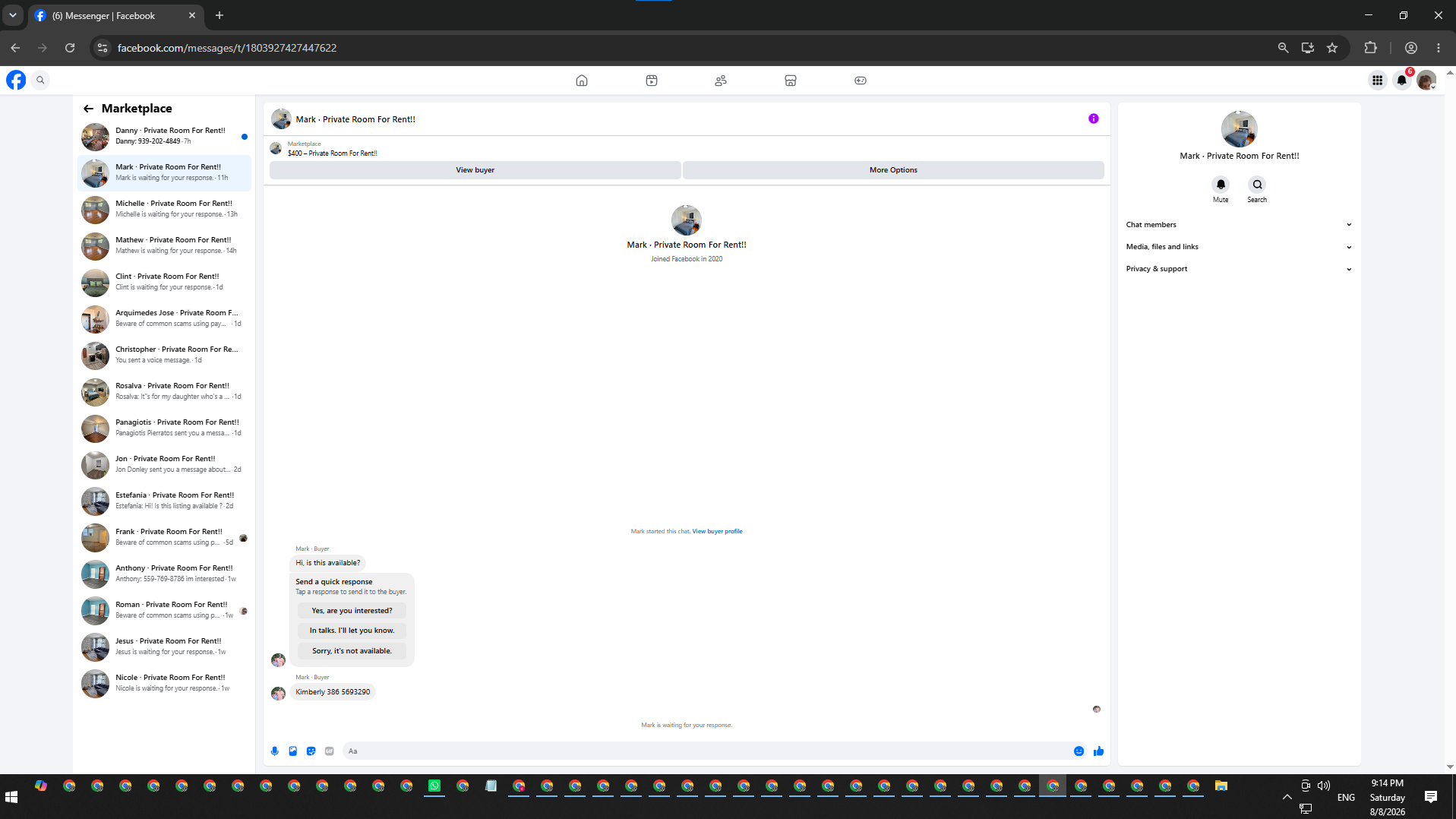Bookmark this page with star icon
This screenshot has height=819, width=1456.
pos(1332,48)
